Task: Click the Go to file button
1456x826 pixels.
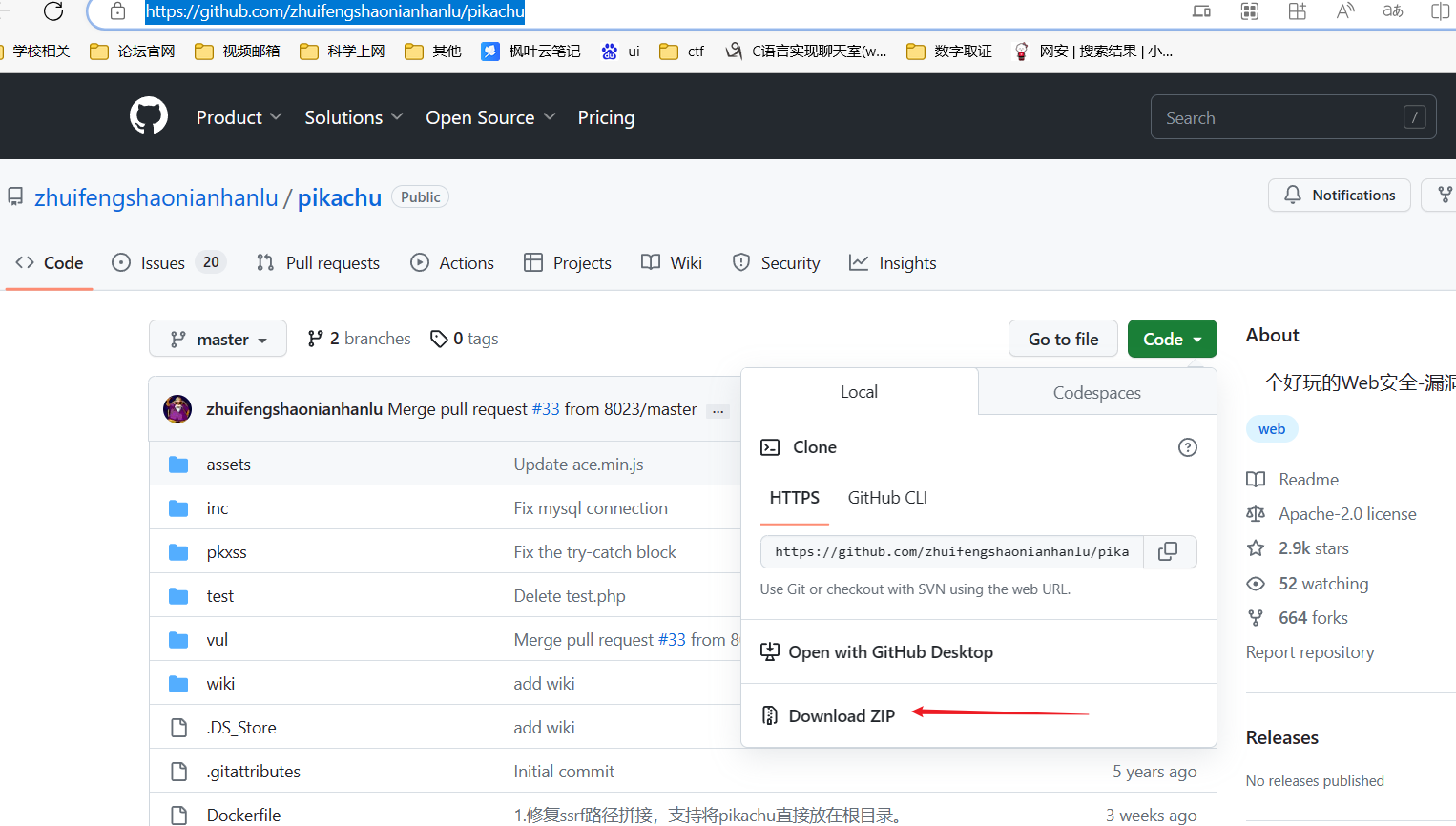Action: (x=1063, y=339)
